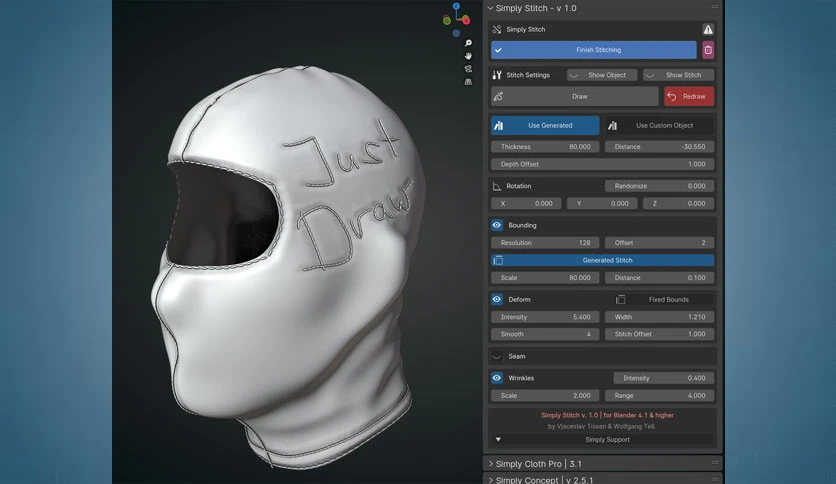836x484 pixels.
Task: Adjust the Distance -30.550 field
Action: 660,147
